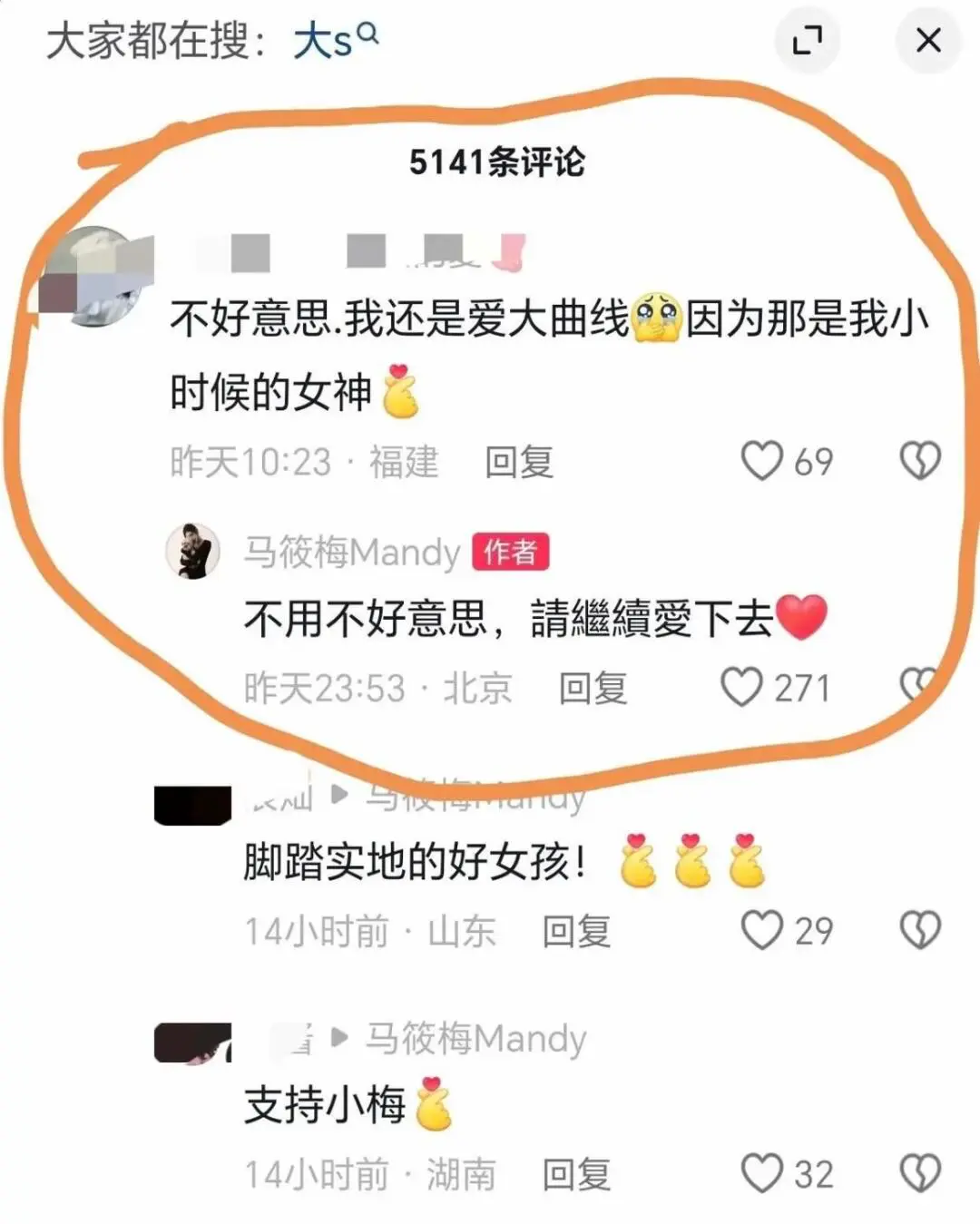Dislike the 山东 comment via broken heart
The image size is (980, 1224).
[920, 930]
